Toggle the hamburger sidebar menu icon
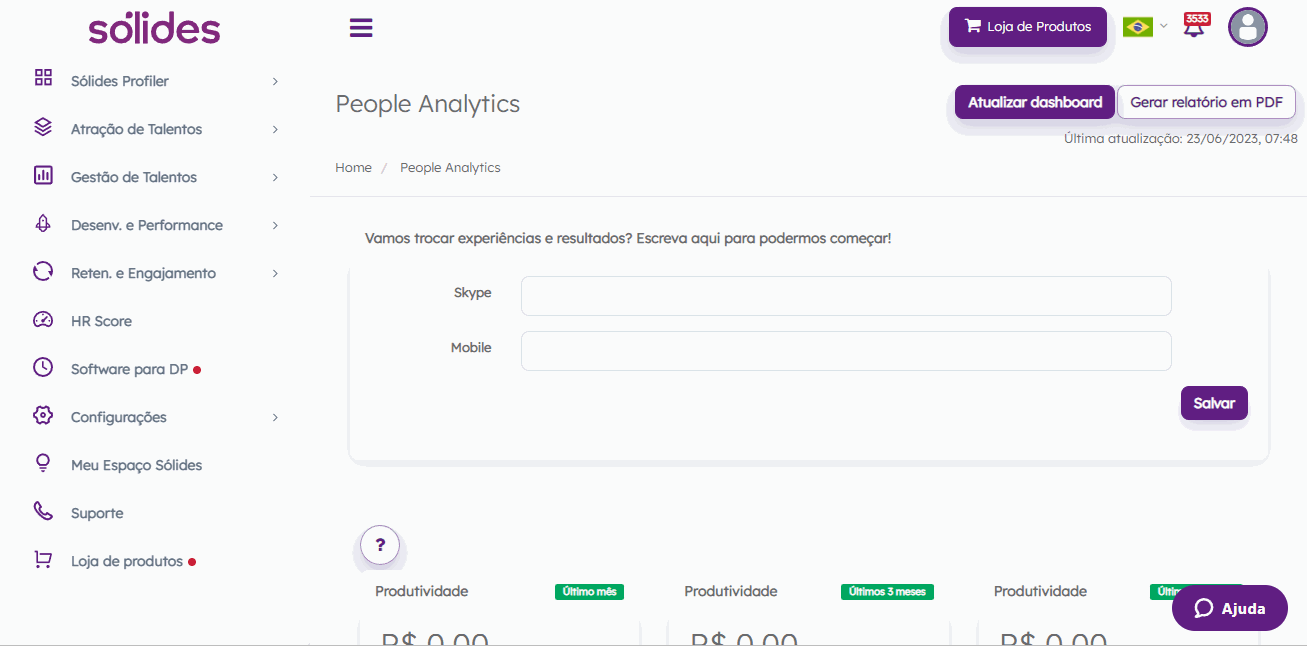The height and width of the screenshot is (646, 1307). (361, 28)
